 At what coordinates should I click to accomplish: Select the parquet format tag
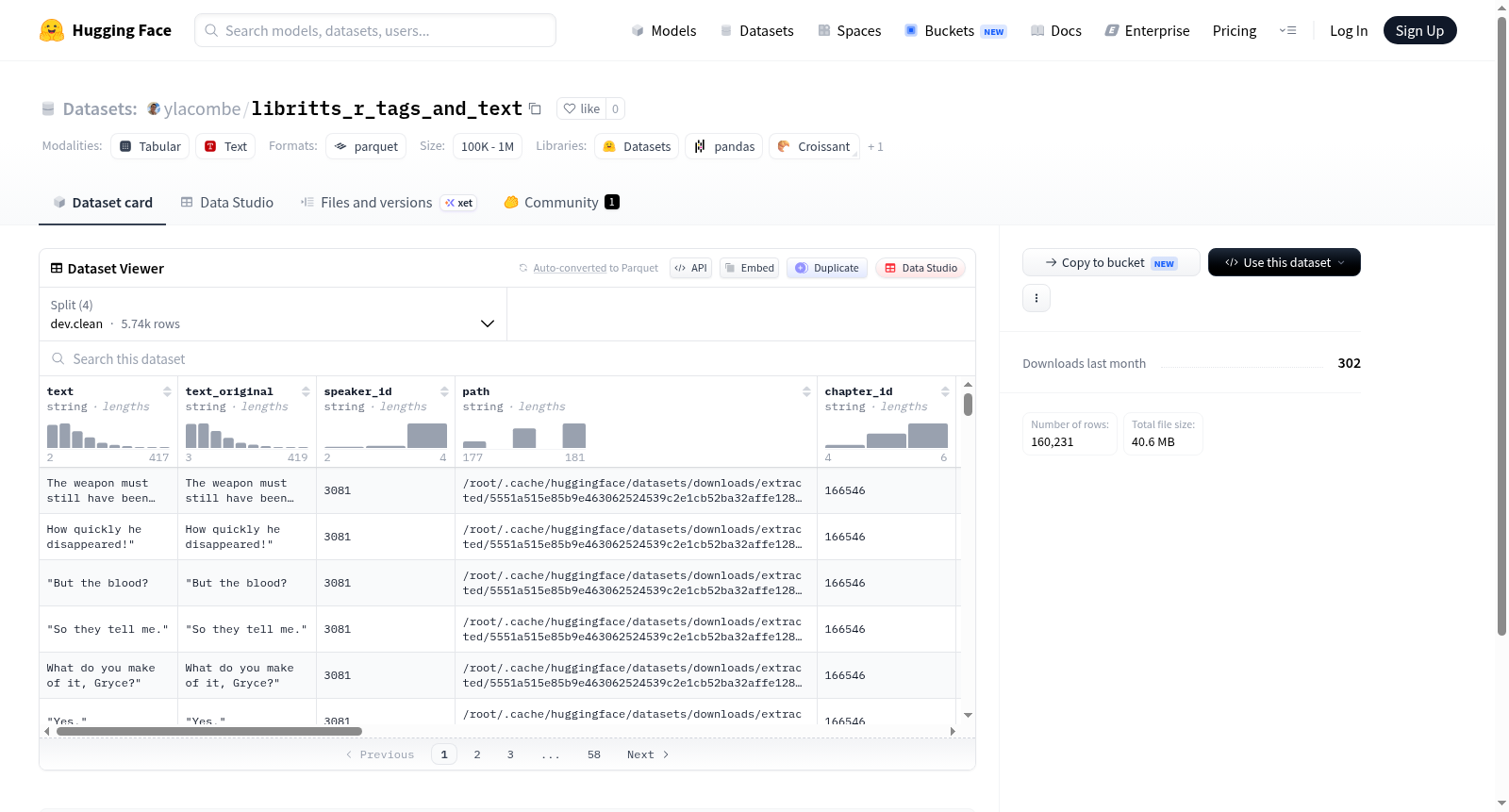[366, 146]
